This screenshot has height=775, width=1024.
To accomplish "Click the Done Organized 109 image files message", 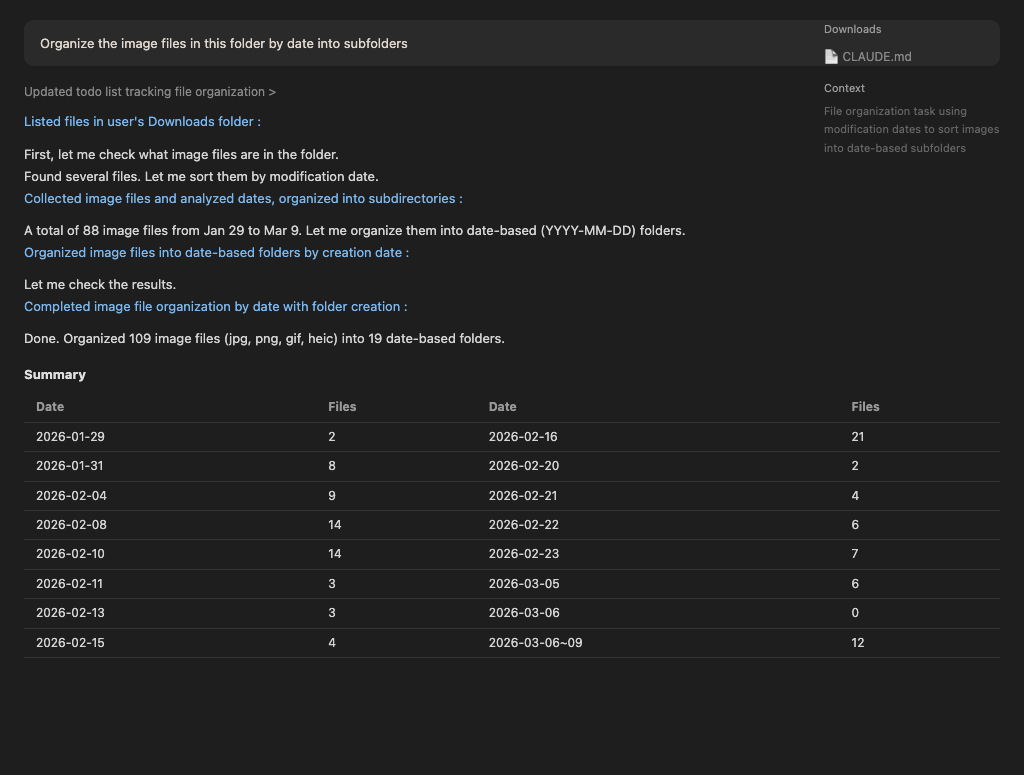I will click(x=264, y=339).
